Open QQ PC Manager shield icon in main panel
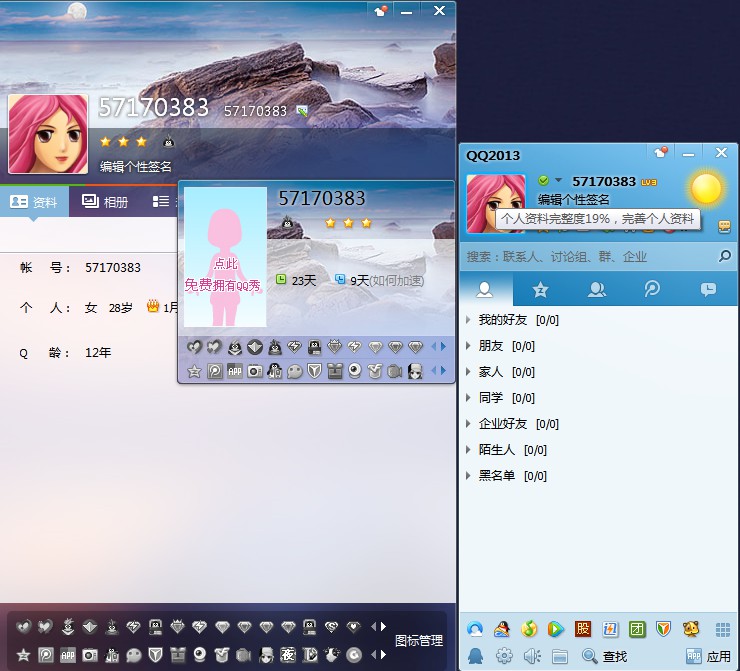 664,629
